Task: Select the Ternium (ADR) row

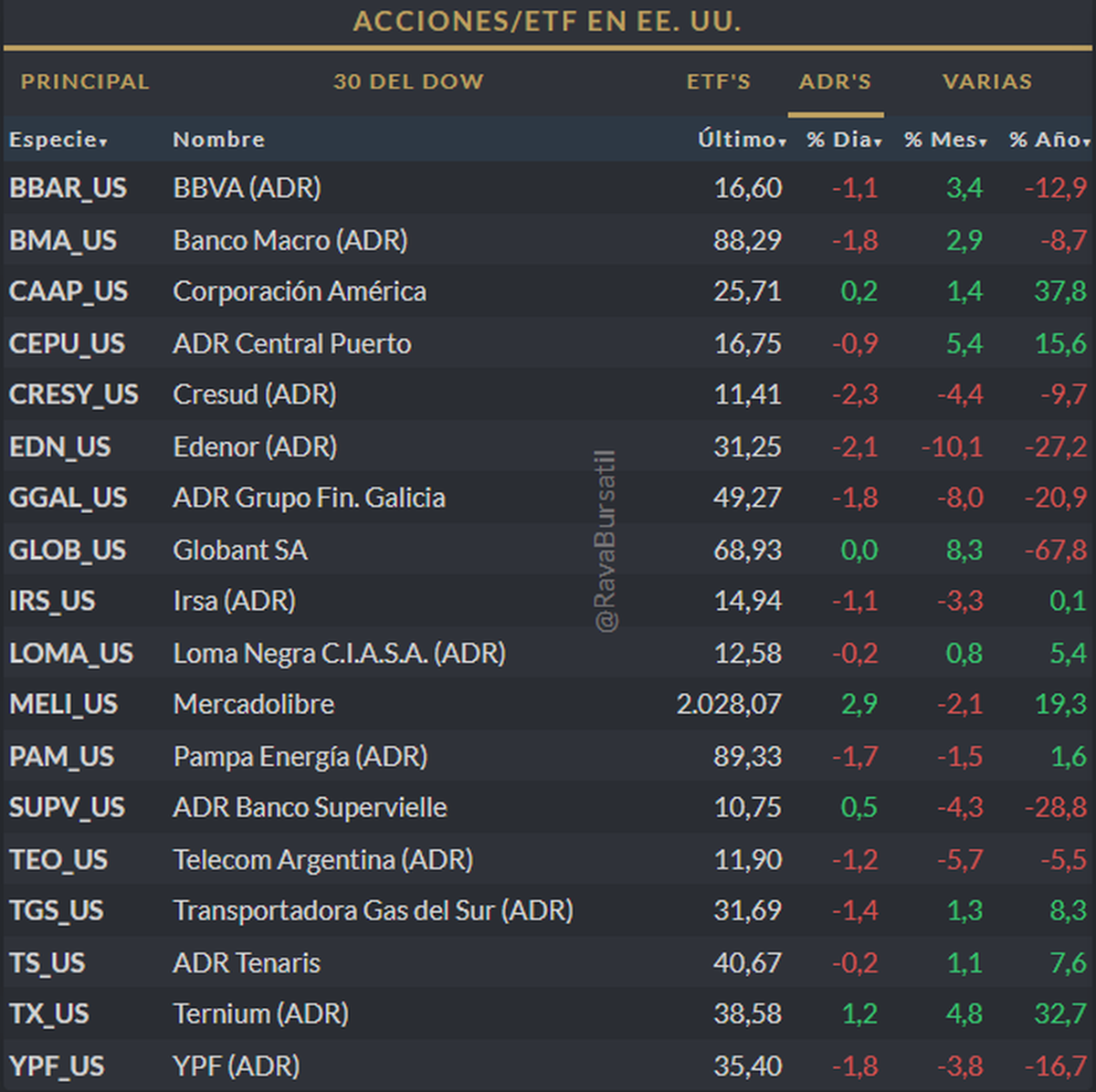Action: pyautogui.click(x=261, y=1013)
